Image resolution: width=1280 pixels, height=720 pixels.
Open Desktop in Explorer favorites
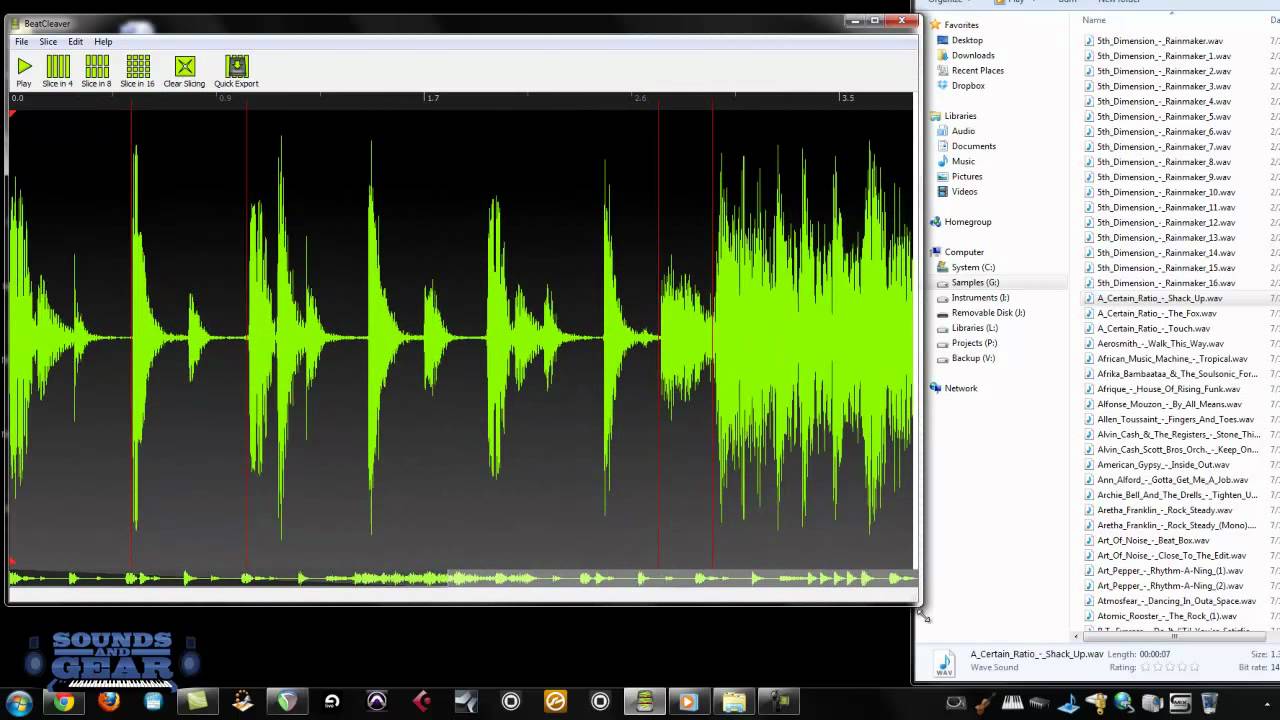click(967, 40)
